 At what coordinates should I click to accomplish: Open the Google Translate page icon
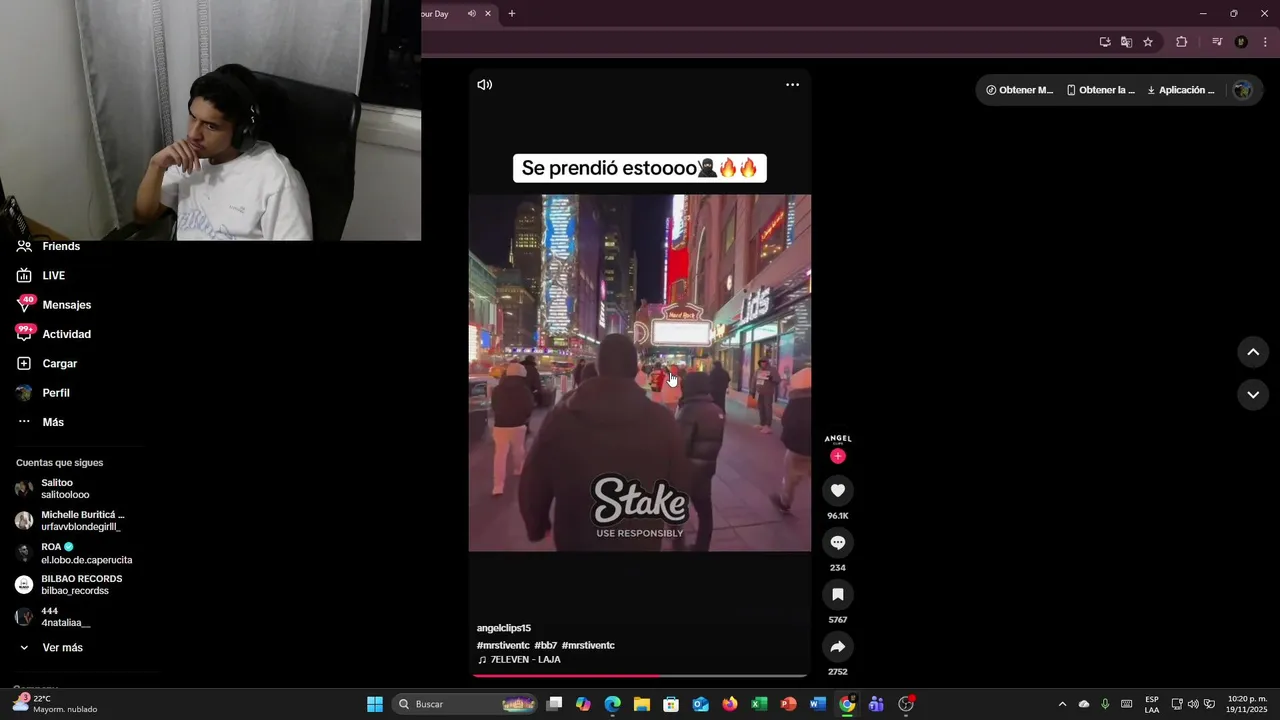tap(1126, 42)
